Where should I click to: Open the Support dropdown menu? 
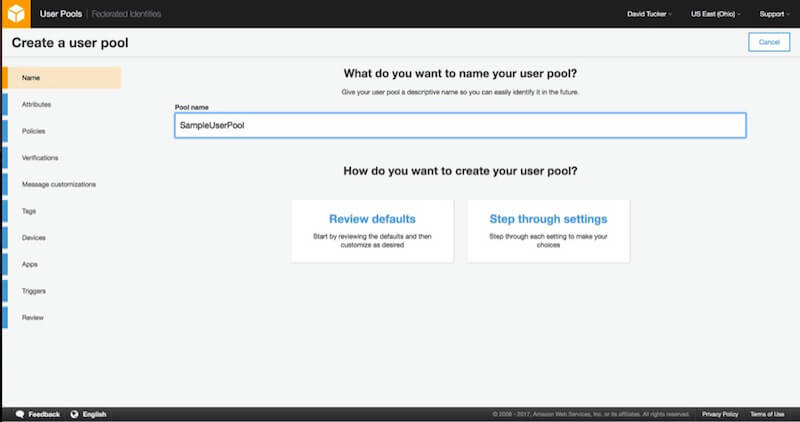[773, 14]
